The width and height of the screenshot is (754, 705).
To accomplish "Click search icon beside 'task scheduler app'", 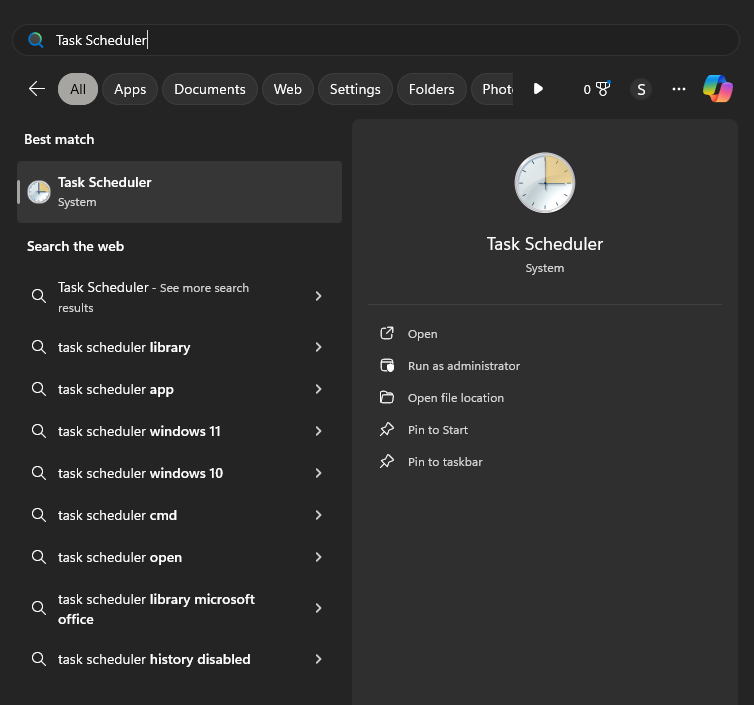I will coord(39,389).
